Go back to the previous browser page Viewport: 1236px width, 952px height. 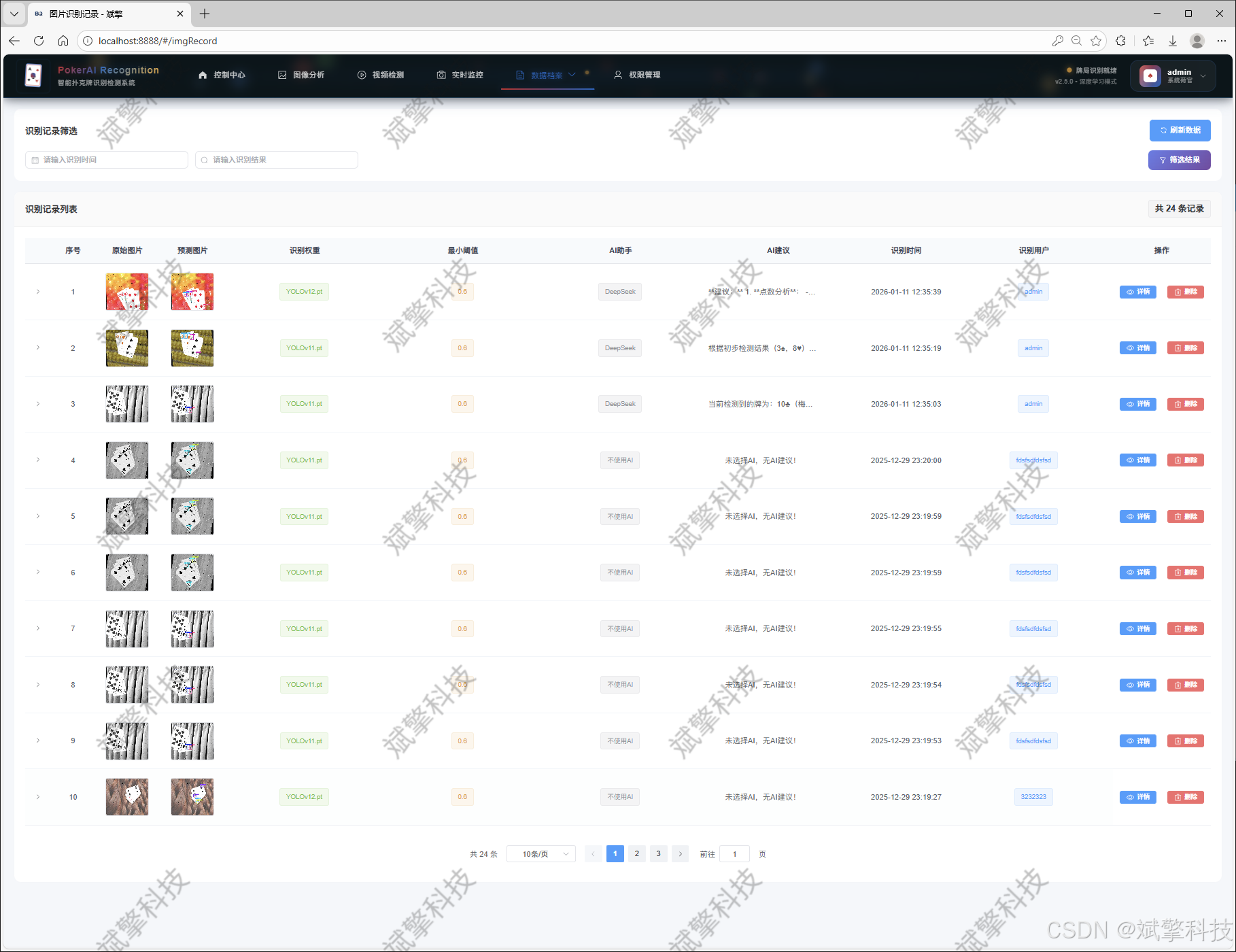coord(14,41)
